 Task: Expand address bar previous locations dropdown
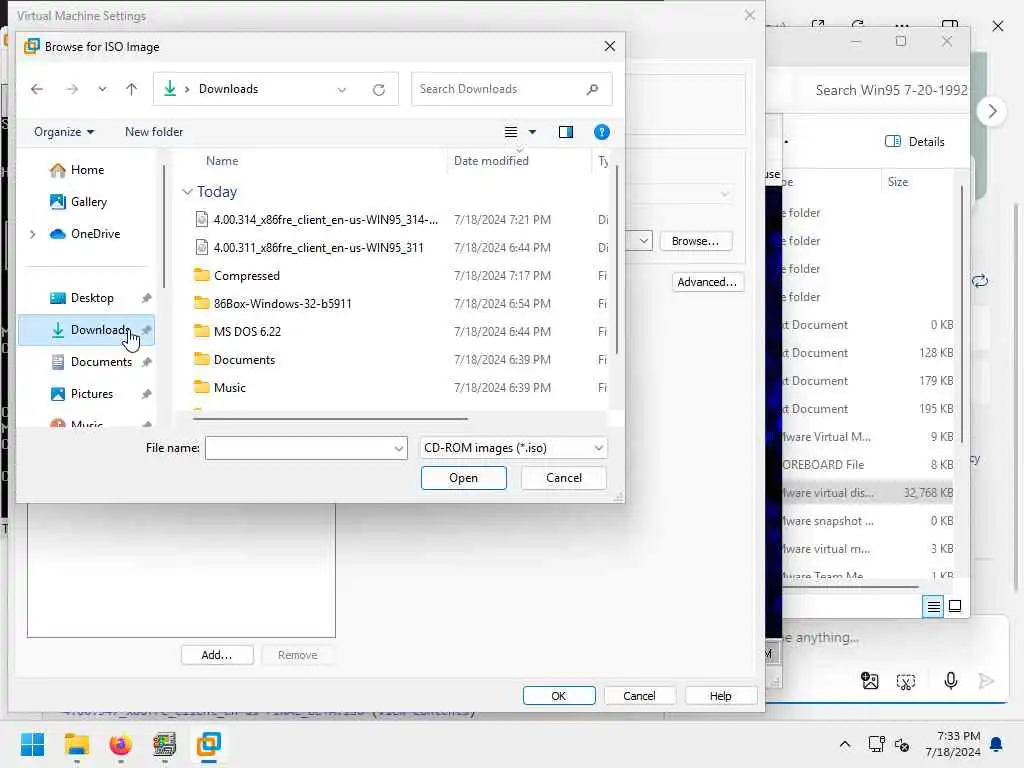(x=342, y=89)
